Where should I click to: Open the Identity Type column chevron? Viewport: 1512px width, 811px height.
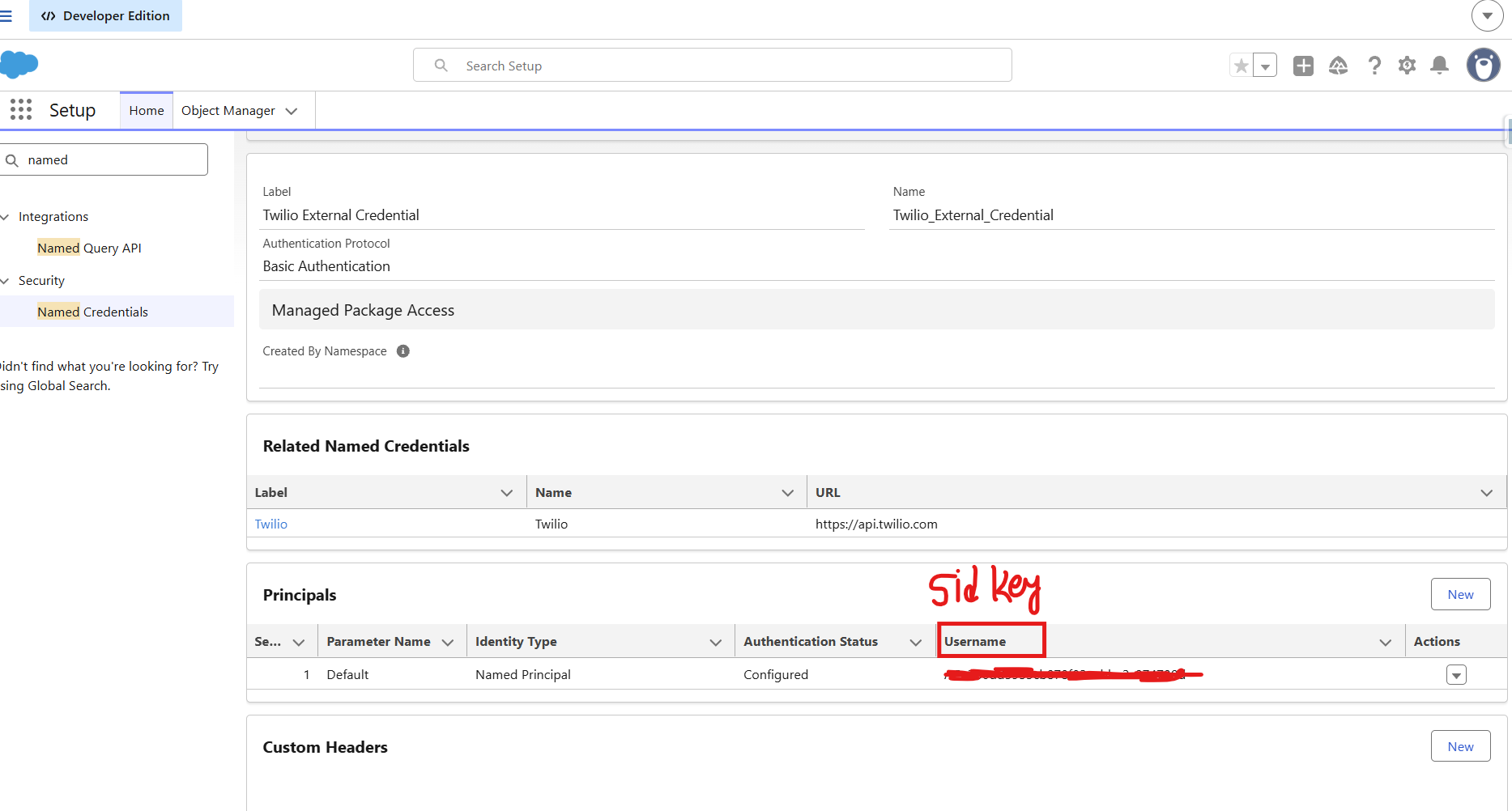click(716, 642)
